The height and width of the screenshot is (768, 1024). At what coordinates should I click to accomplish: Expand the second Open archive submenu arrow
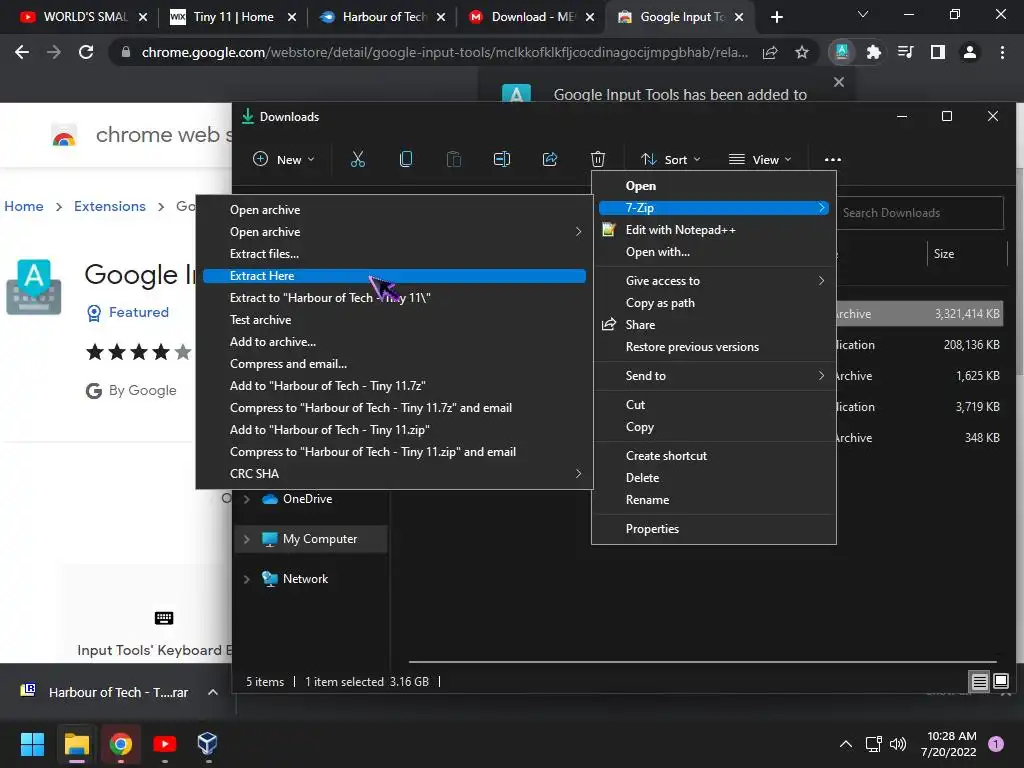coord(578,232)
